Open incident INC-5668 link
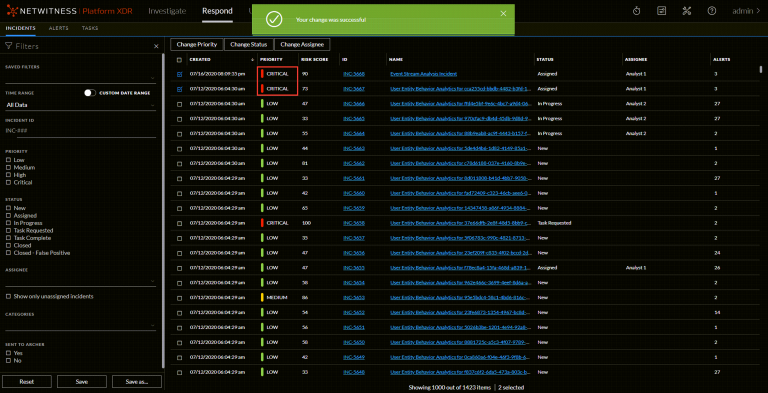Image resolution: width=768 pixels, height=393 pixels. point(354,74)
